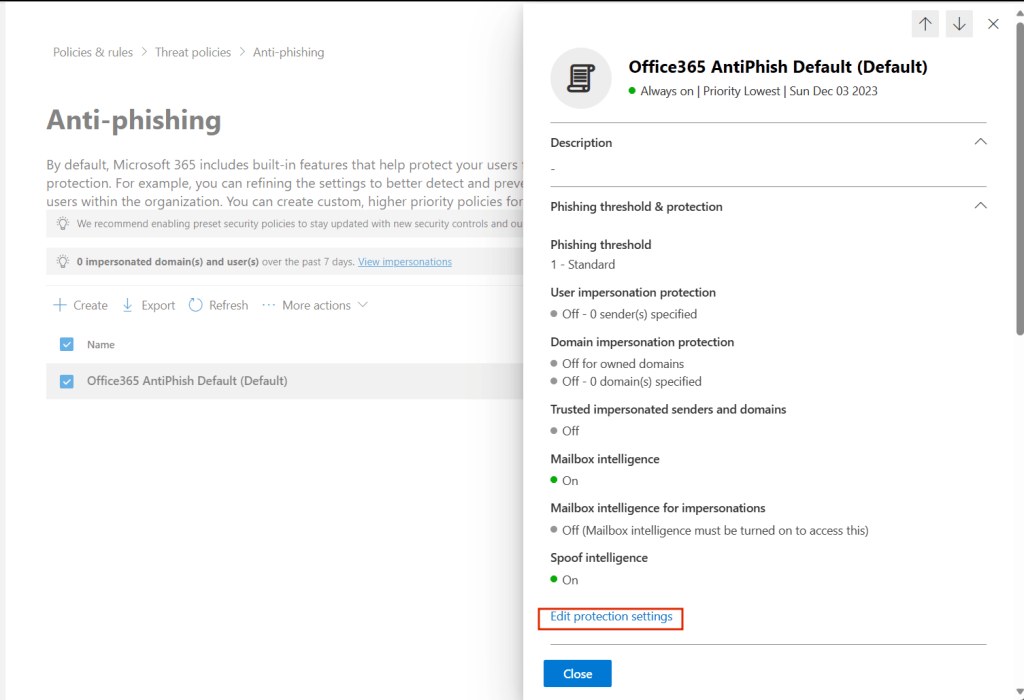The width and height of the screenshot is (1024, 700).
Task: Click the up arrow for previous policy
Action: click(927, 24)
